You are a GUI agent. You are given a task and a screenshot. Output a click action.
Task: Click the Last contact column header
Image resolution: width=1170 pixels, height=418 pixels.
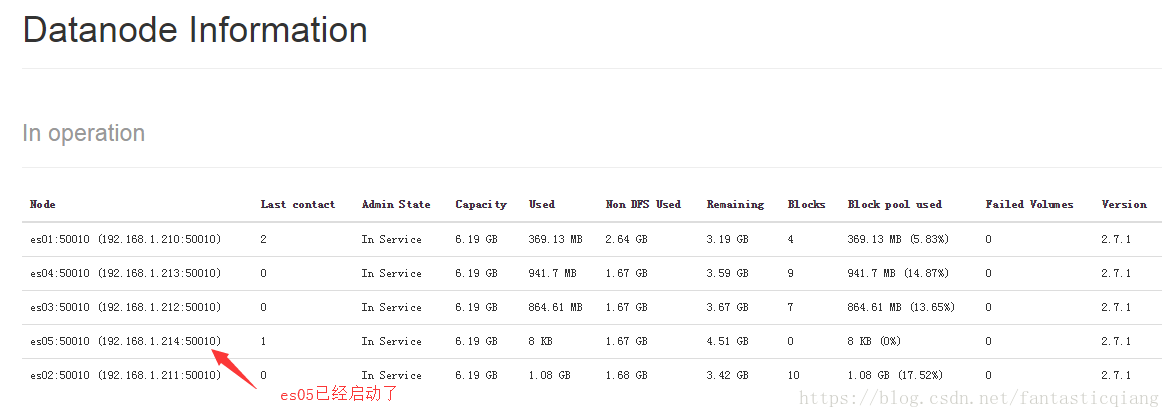tap(298, 204)
